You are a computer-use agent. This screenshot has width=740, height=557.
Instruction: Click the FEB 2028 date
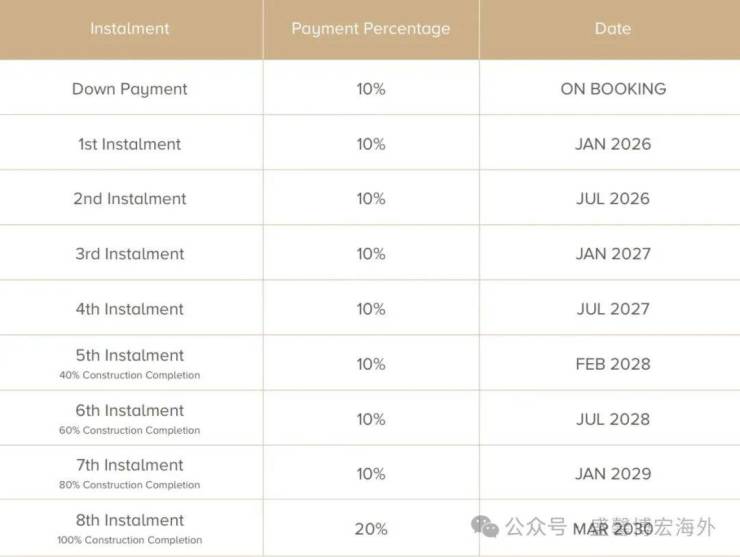click(x=613, y=364)
